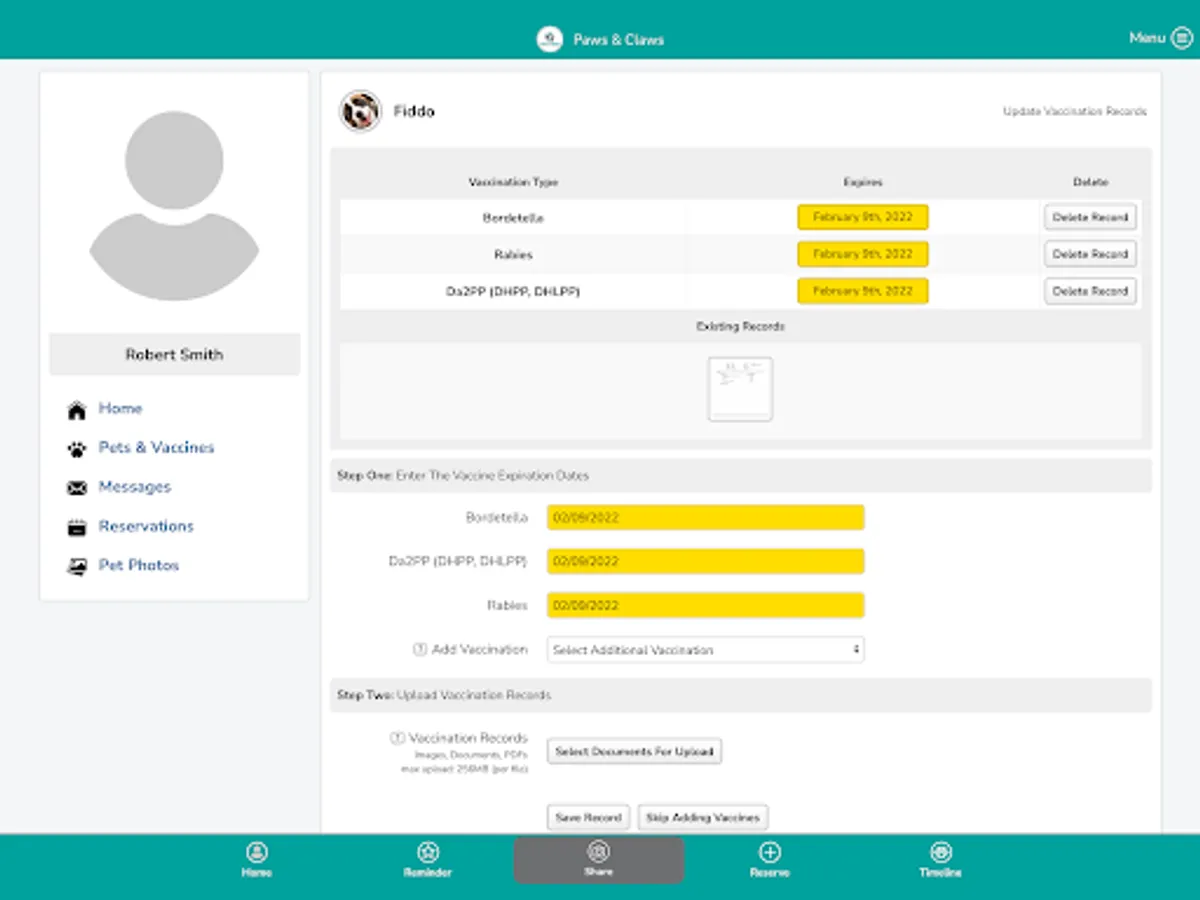Click the Da2PP expiration date input field
This screenshot has width=1200, height=900.
pos(706,562)
